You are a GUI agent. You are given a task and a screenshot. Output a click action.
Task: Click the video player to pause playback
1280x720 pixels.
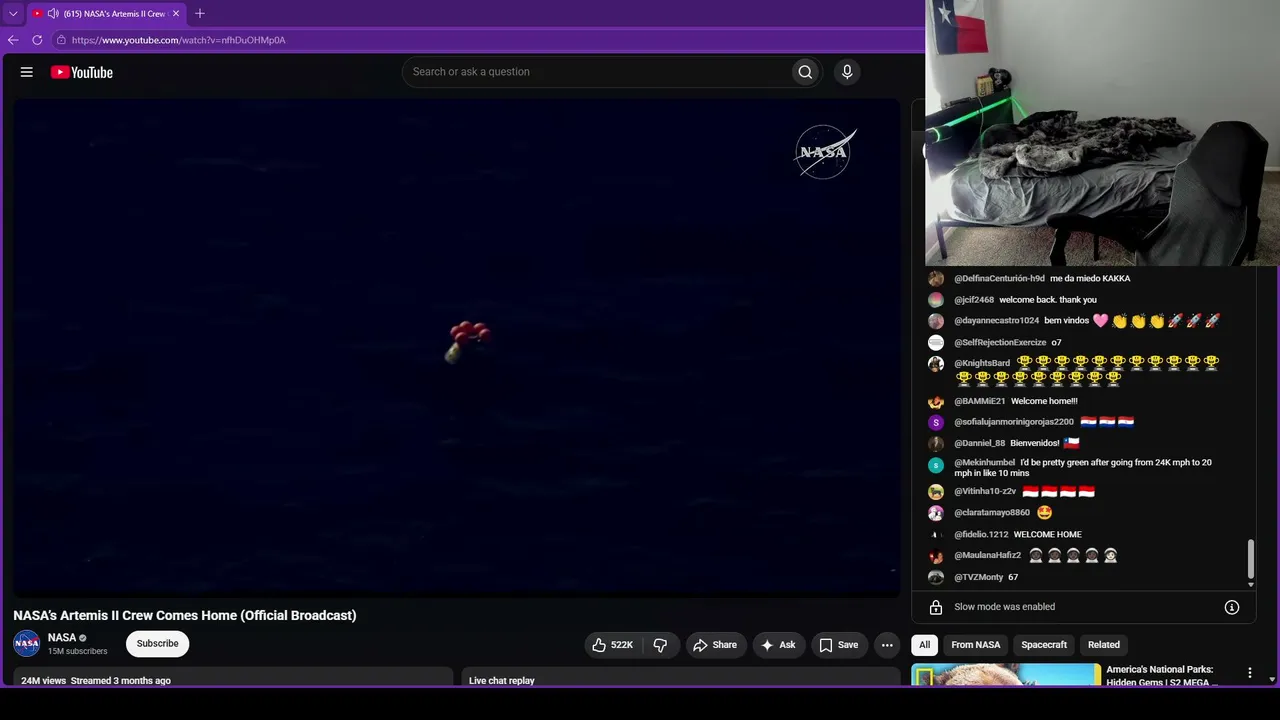[457, 347]
